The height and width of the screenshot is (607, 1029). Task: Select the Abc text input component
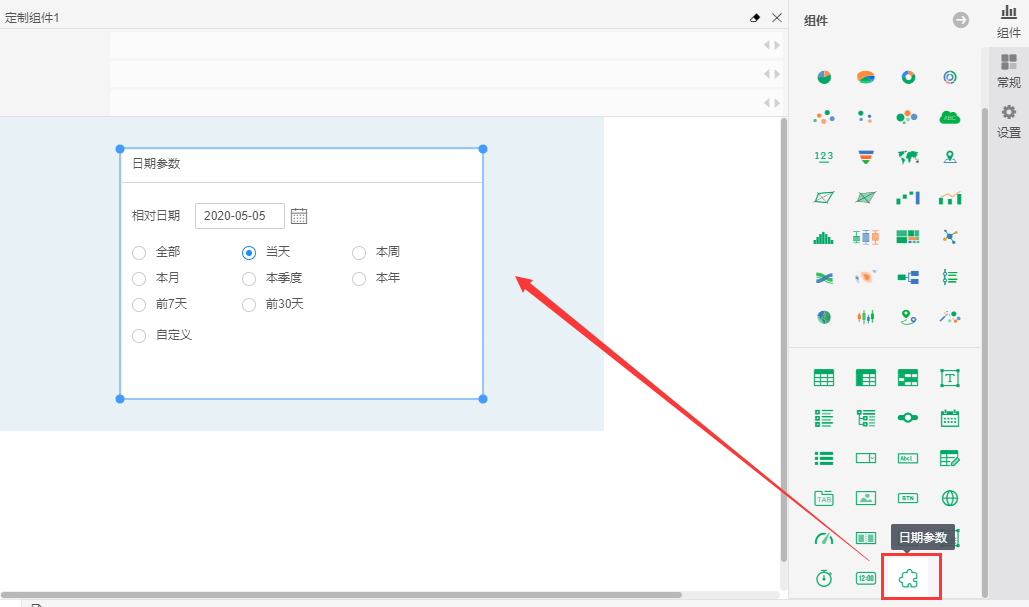(908, 458)
